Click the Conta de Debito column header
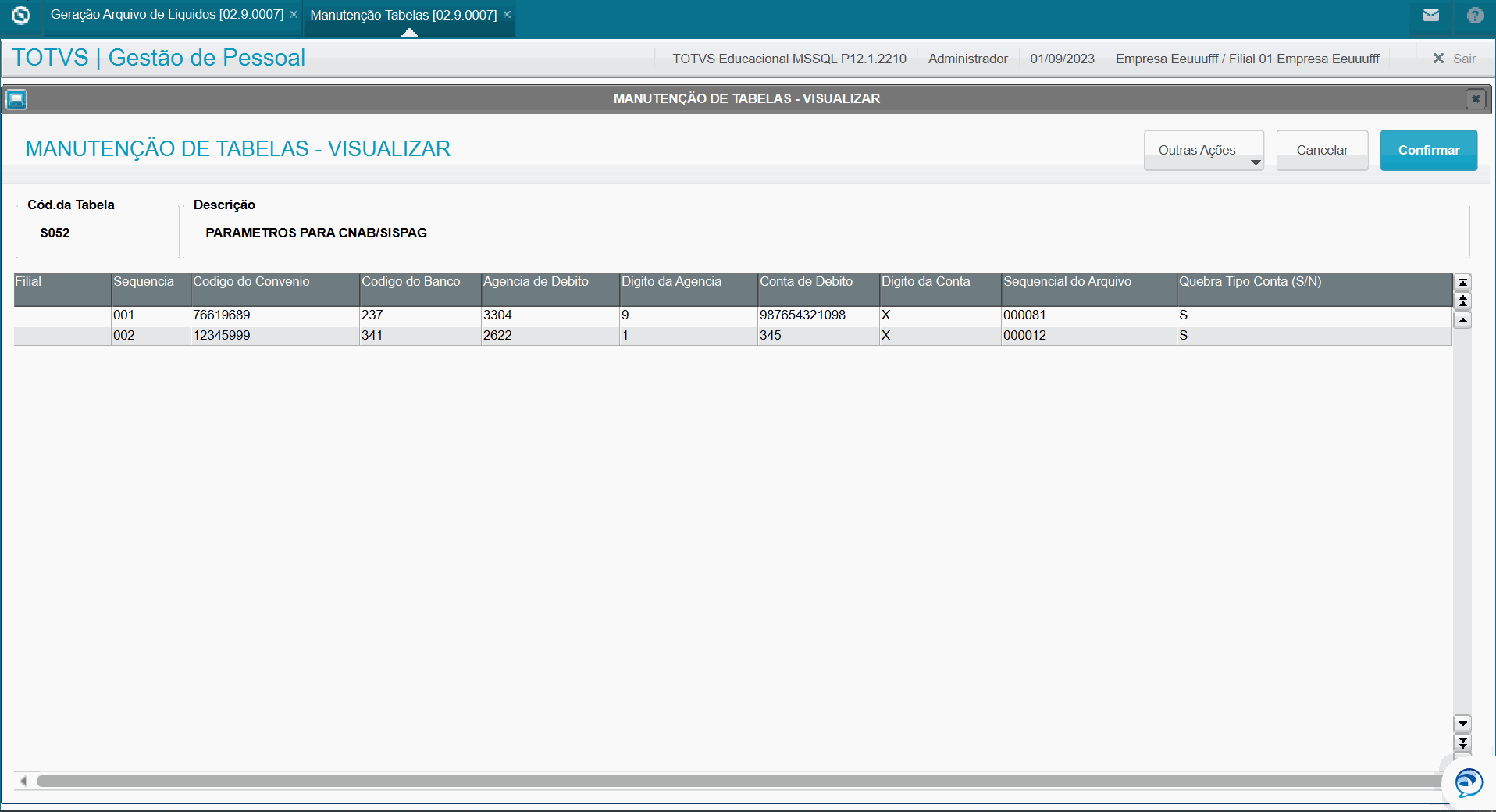The height and width of the screenshot is (812, 1496). click(x=818, y=289)
